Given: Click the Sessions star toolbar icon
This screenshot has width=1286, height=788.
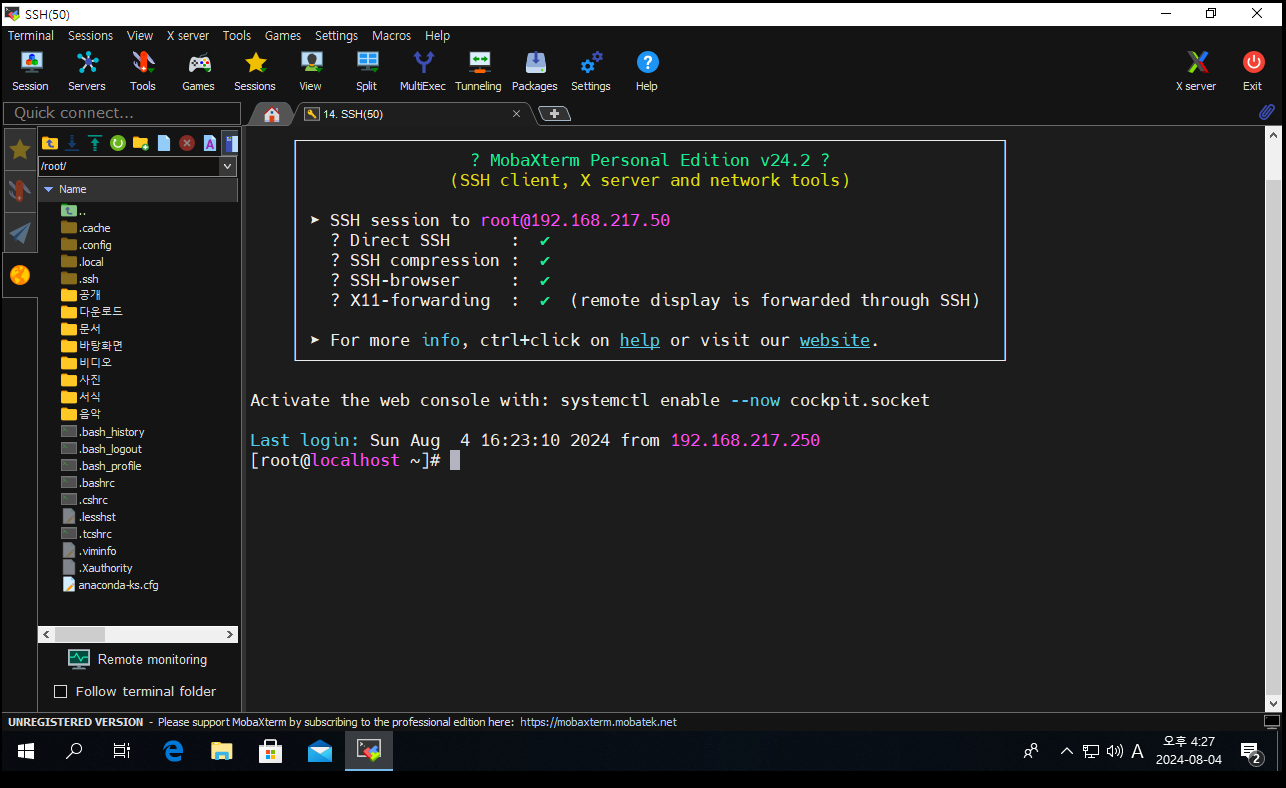Looking at the screenshot, I should tap(255, 70).
